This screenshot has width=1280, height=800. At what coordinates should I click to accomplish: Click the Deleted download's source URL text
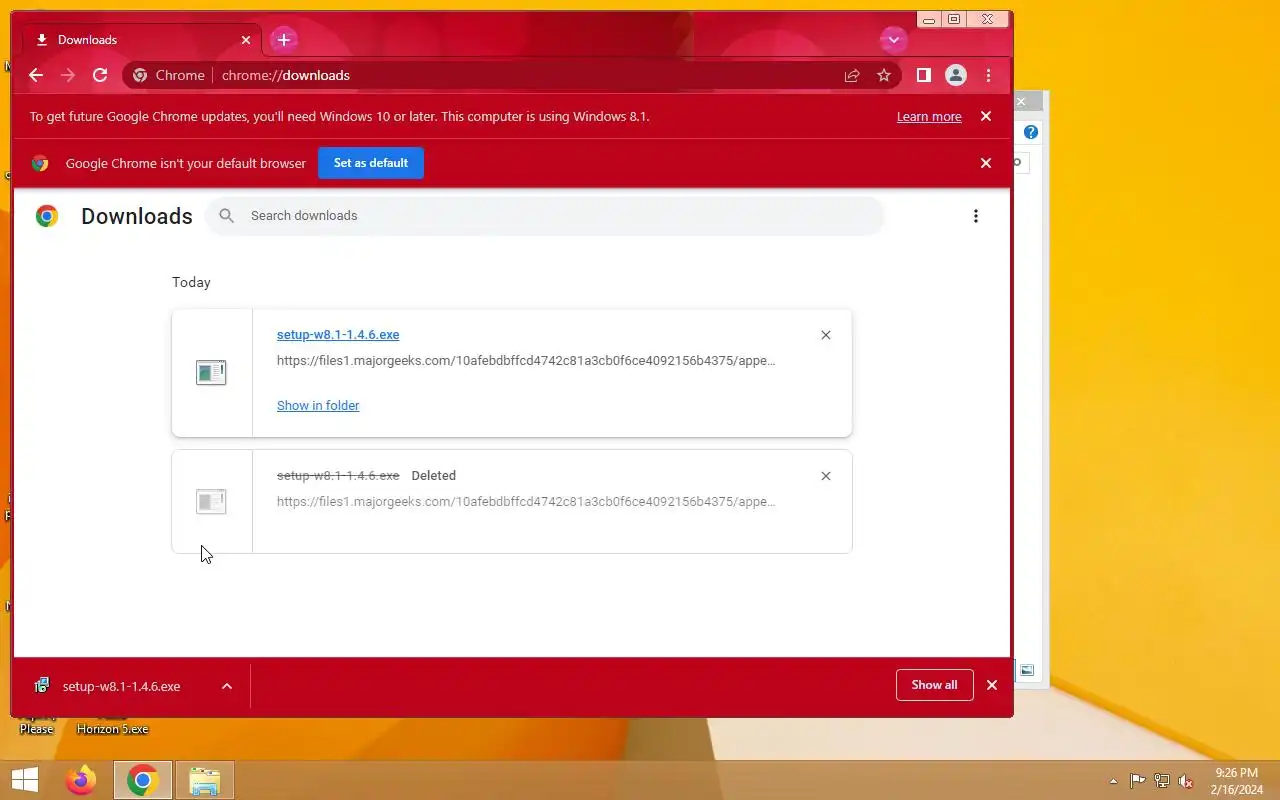click(x=526, y=501)
